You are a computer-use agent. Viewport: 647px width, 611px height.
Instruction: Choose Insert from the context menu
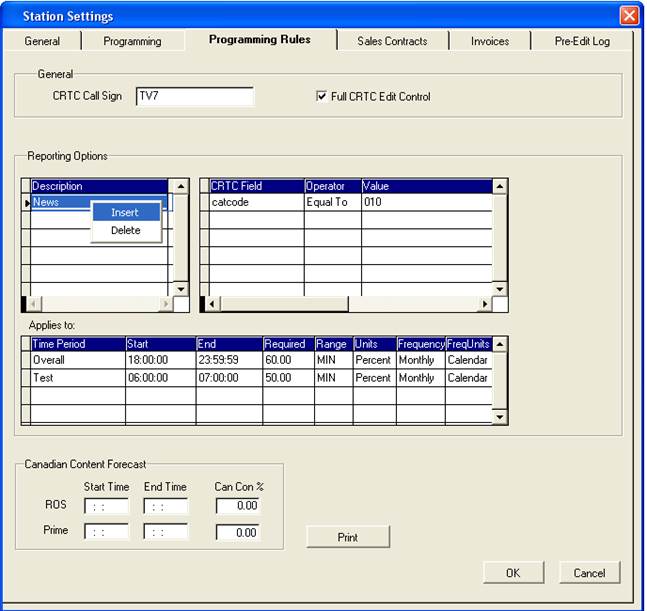(125, 212)
